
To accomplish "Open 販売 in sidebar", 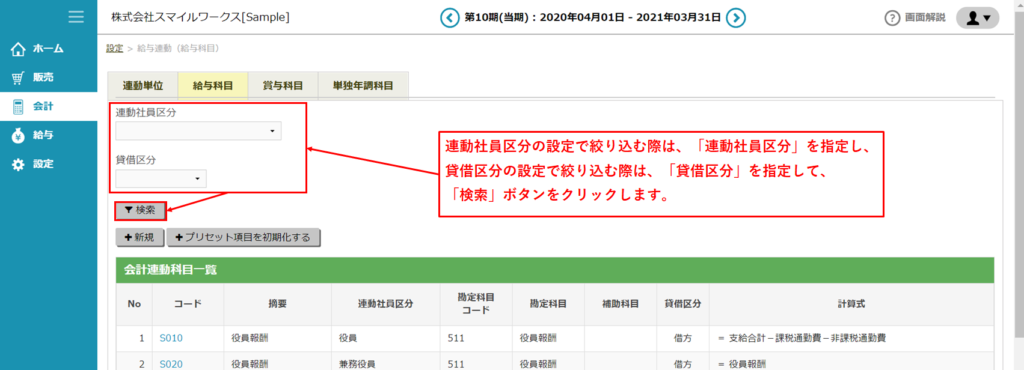I will click(48, 78).
